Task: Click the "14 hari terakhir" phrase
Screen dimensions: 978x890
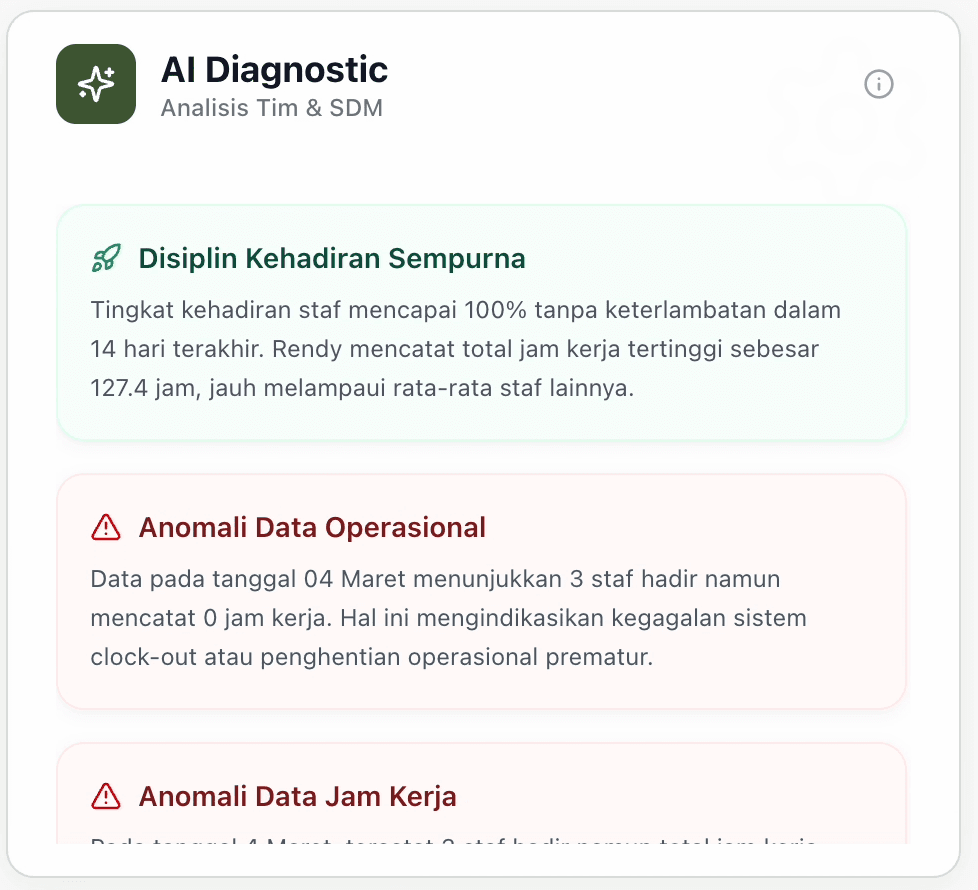Action: point(173,349)
